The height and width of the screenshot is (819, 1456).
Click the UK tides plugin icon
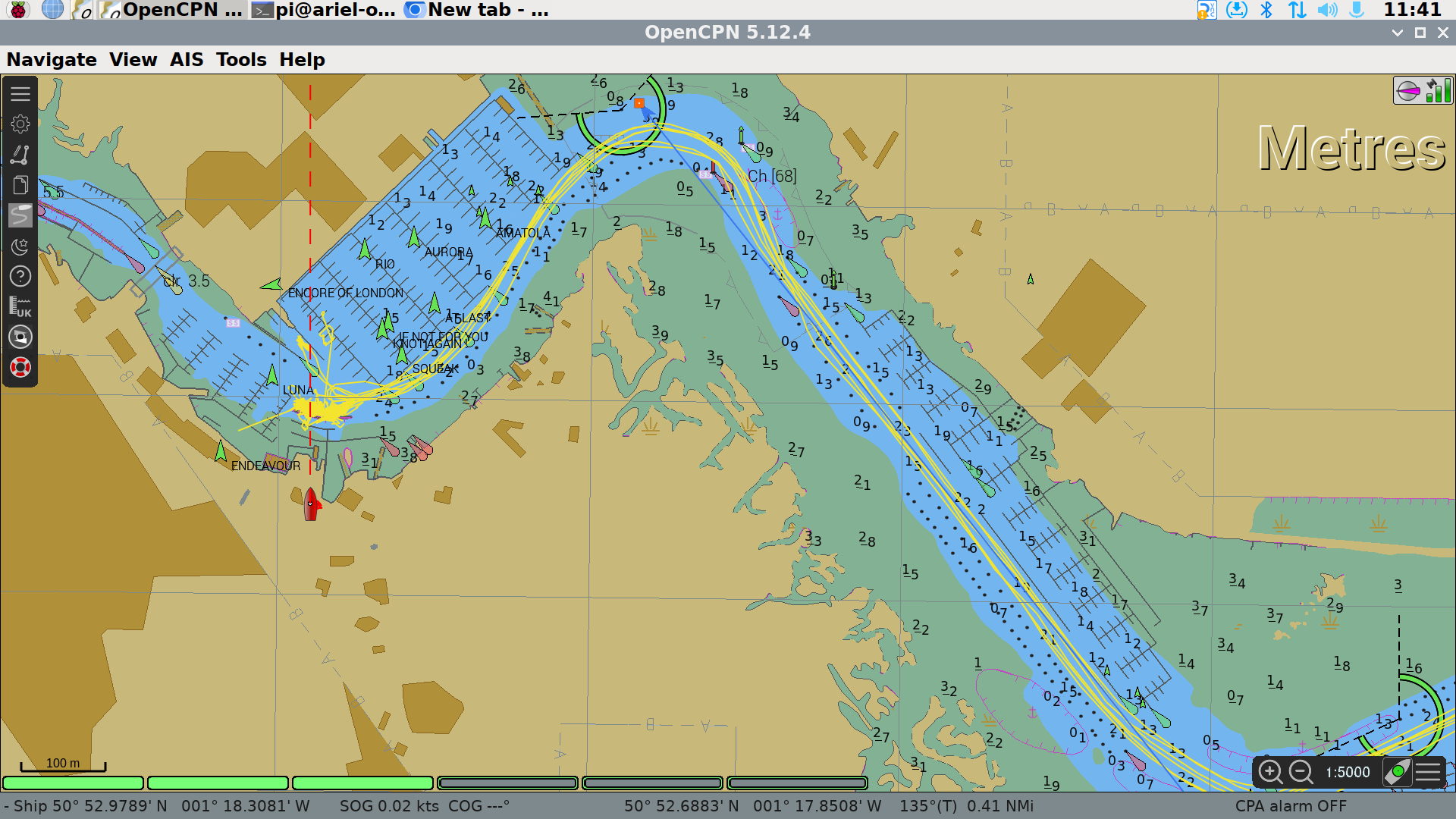(x=20, y=306)
